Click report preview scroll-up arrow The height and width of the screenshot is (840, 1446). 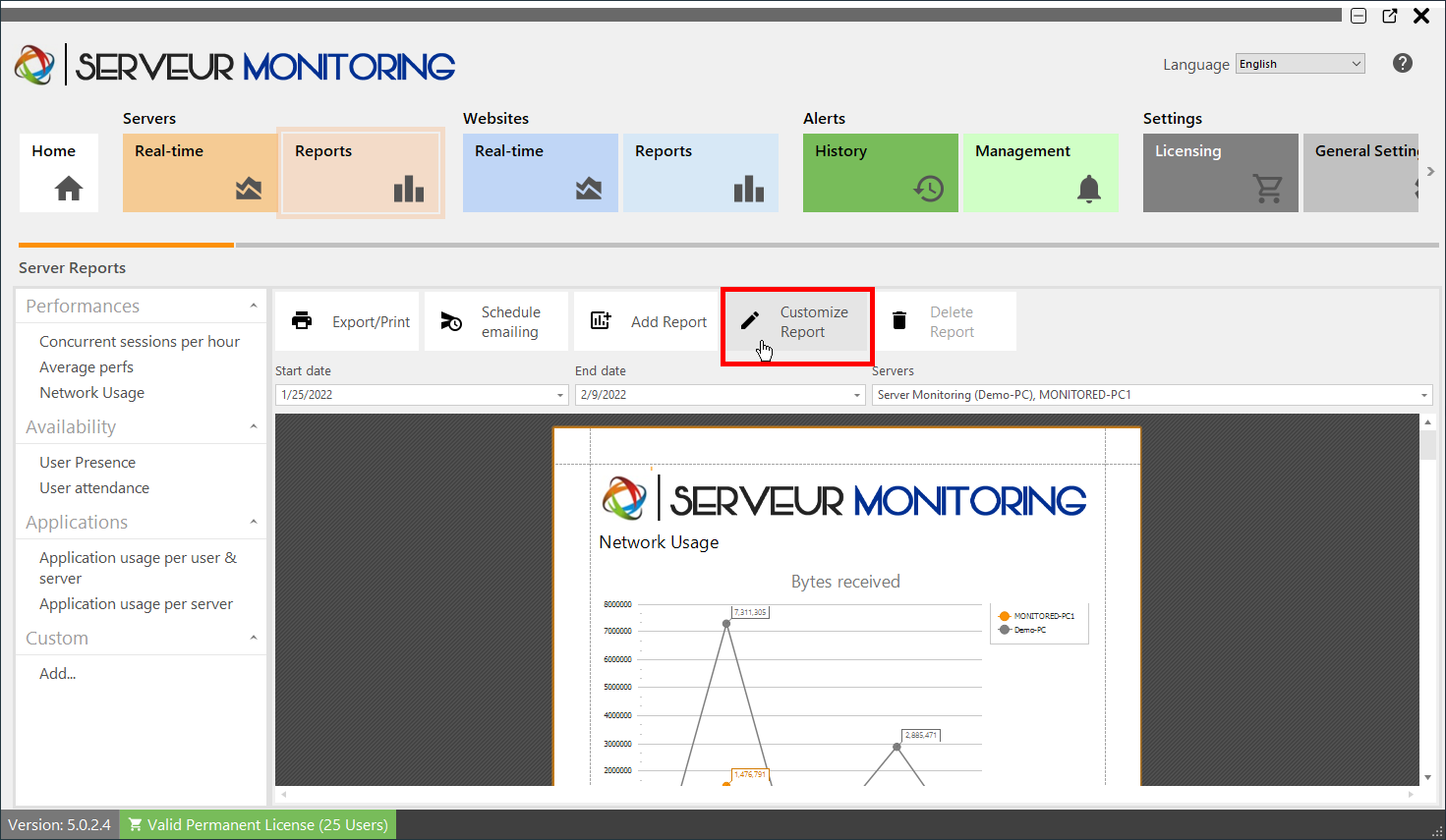coord(1427,421)
